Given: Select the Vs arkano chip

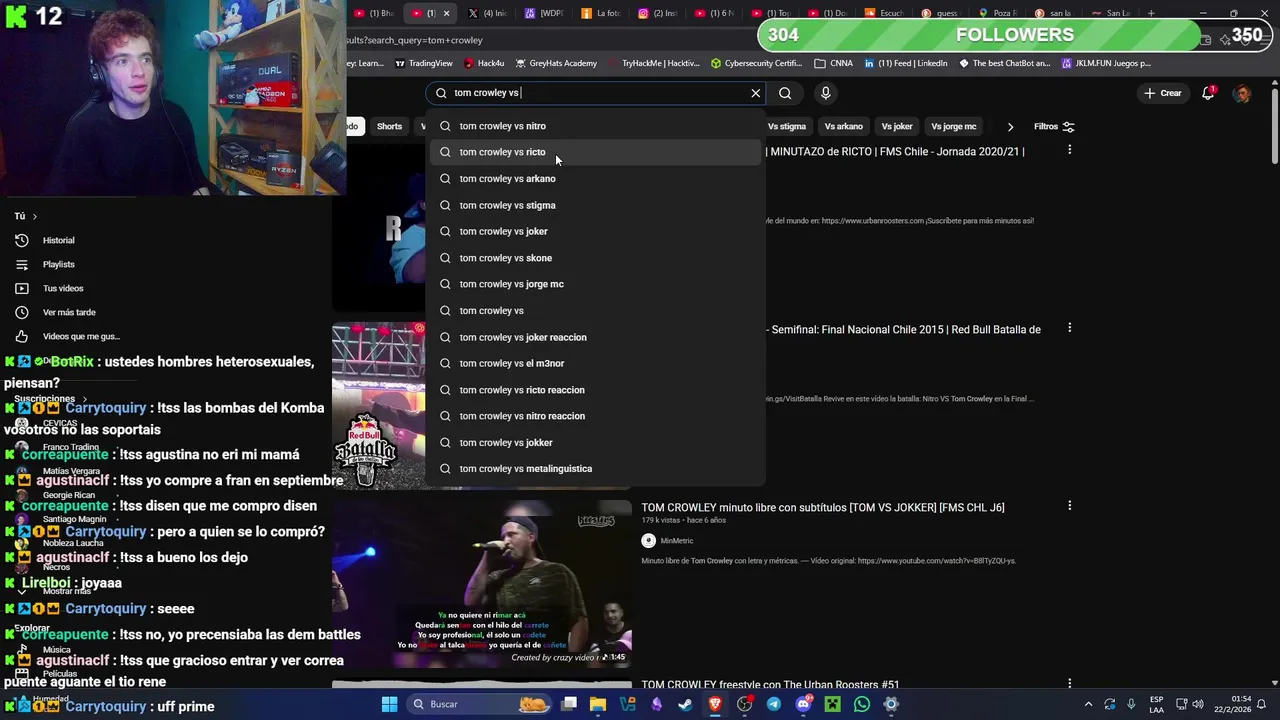Looking at the screenshot, I should [x=843, y=127].
